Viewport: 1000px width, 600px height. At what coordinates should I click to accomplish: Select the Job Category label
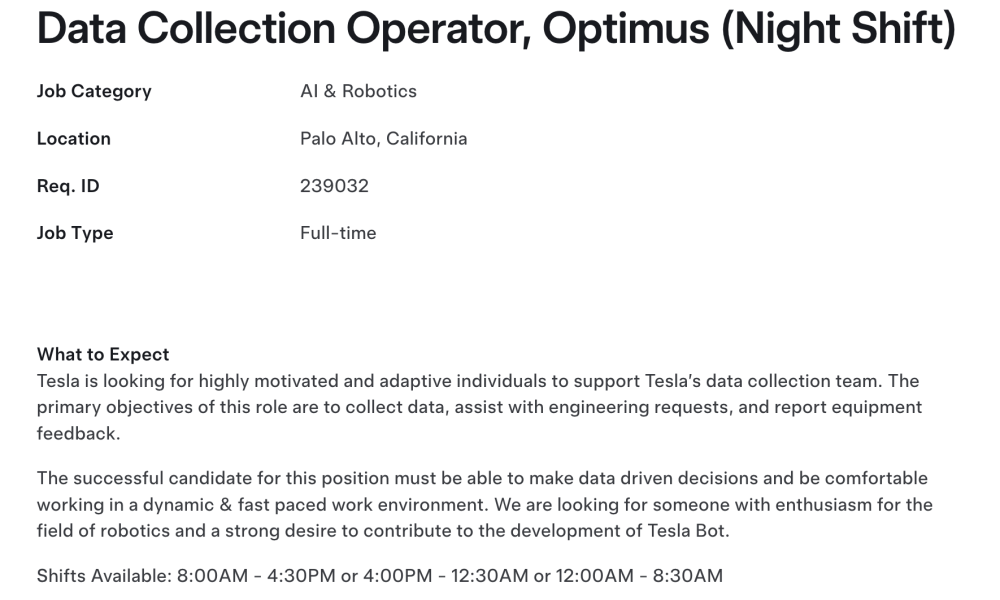click(94, 91)
